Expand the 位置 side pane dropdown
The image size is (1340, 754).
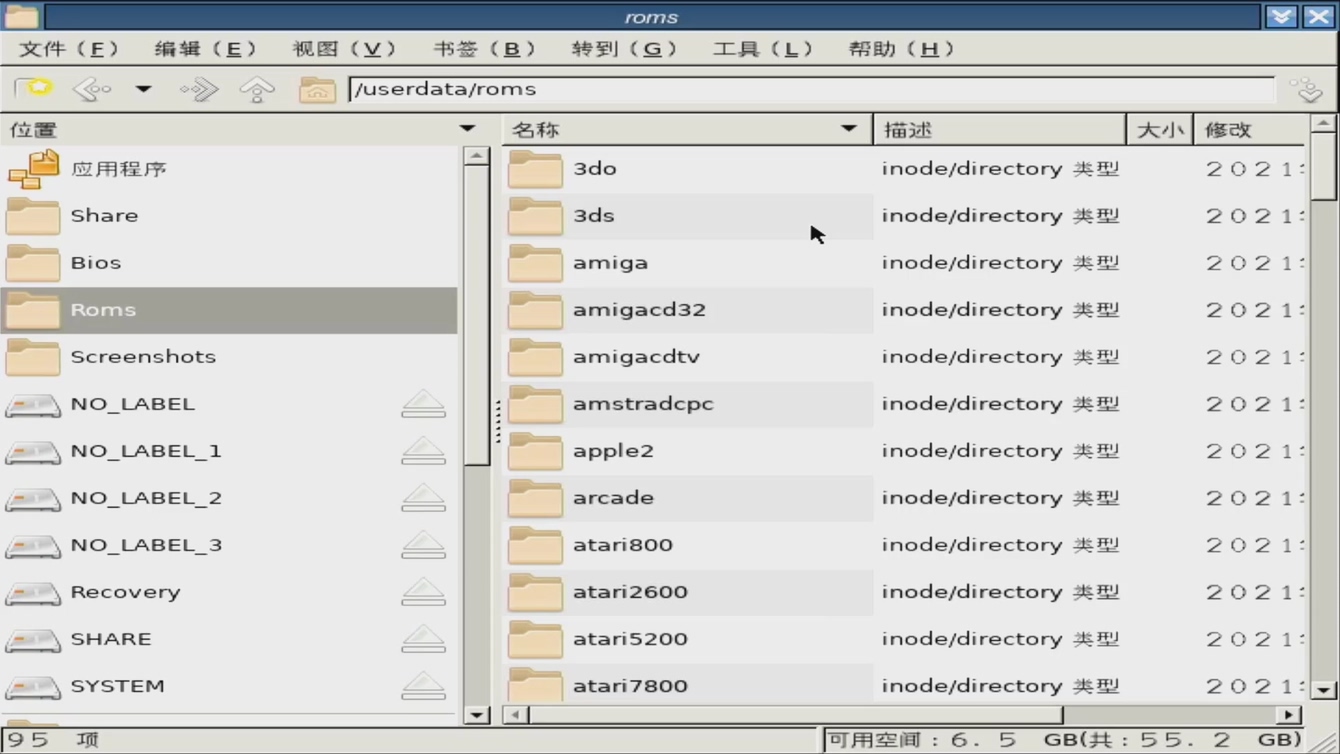pos(467,129)
